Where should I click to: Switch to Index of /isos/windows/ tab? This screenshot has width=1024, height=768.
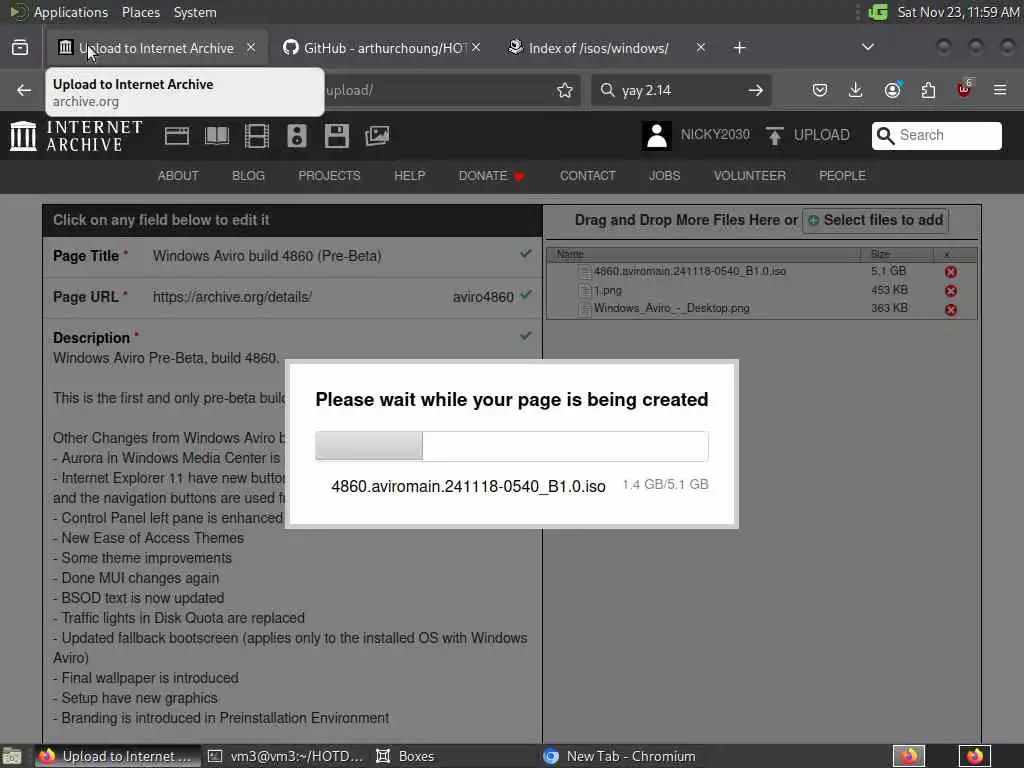[x=598, y=48]
